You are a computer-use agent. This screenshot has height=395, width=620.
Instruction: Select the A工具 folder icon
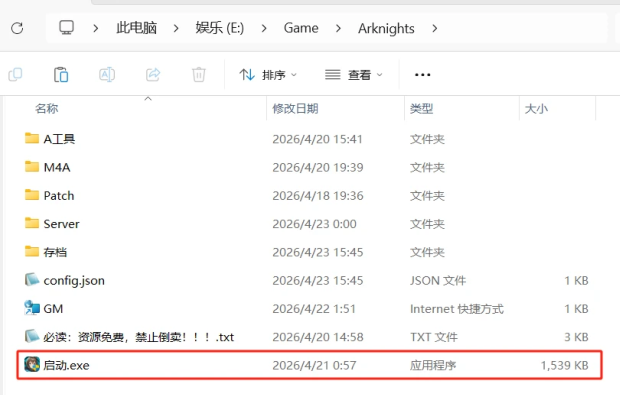click(x=32, y=138)
